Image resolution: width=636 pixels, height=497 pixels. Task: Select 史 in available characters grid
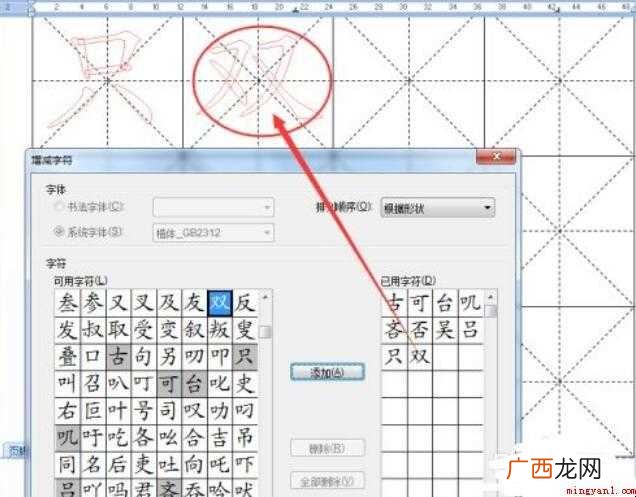[245, 384]
